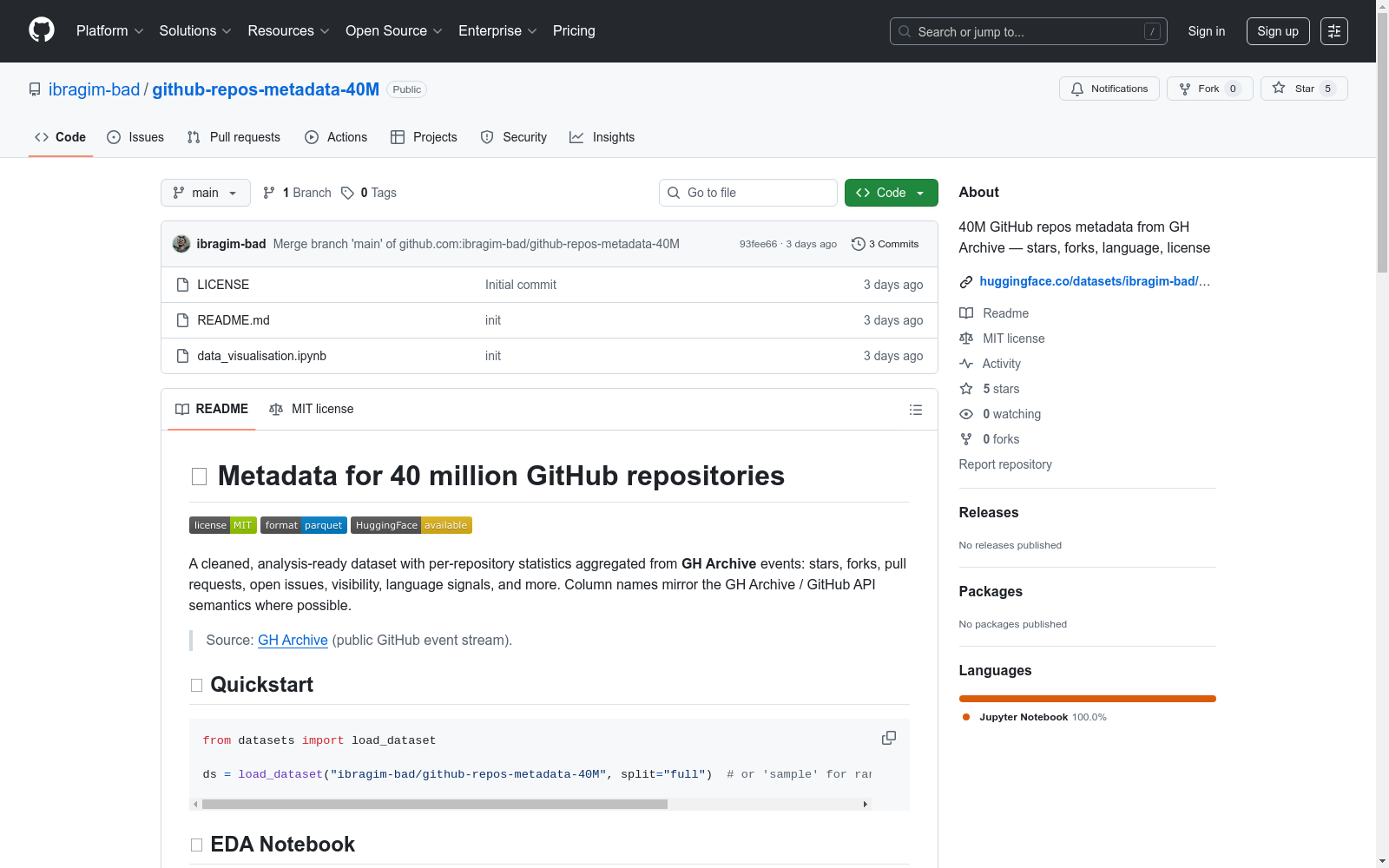The height and width of the screenshot is (868, 1389).
Task: Click the Releases heading link
Action: click(989, 513)
